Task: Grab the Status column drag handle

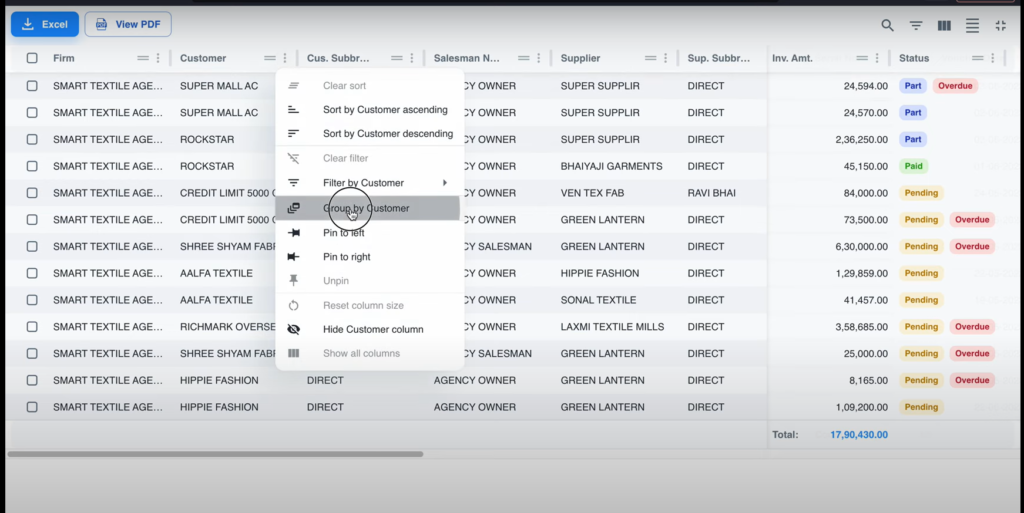Action: click(977, 58)
